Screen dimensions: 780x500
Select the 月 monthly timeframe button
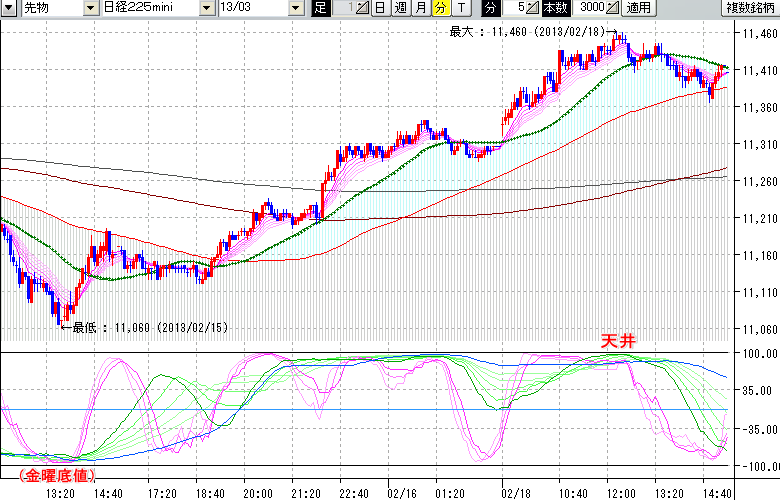click(420, 8)
